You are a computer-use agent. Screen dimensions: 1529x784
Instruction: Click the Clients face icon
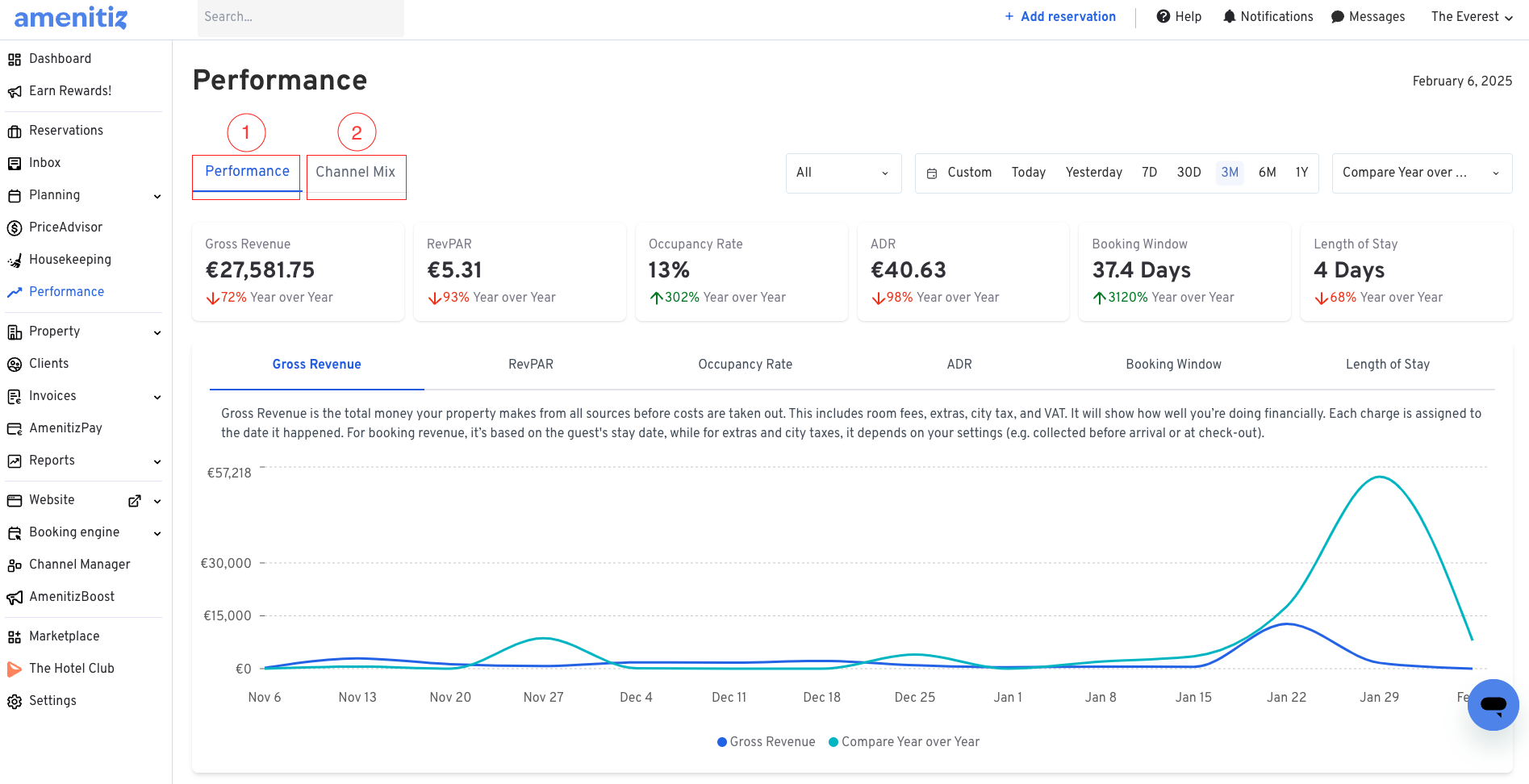(x=15, y=364)
